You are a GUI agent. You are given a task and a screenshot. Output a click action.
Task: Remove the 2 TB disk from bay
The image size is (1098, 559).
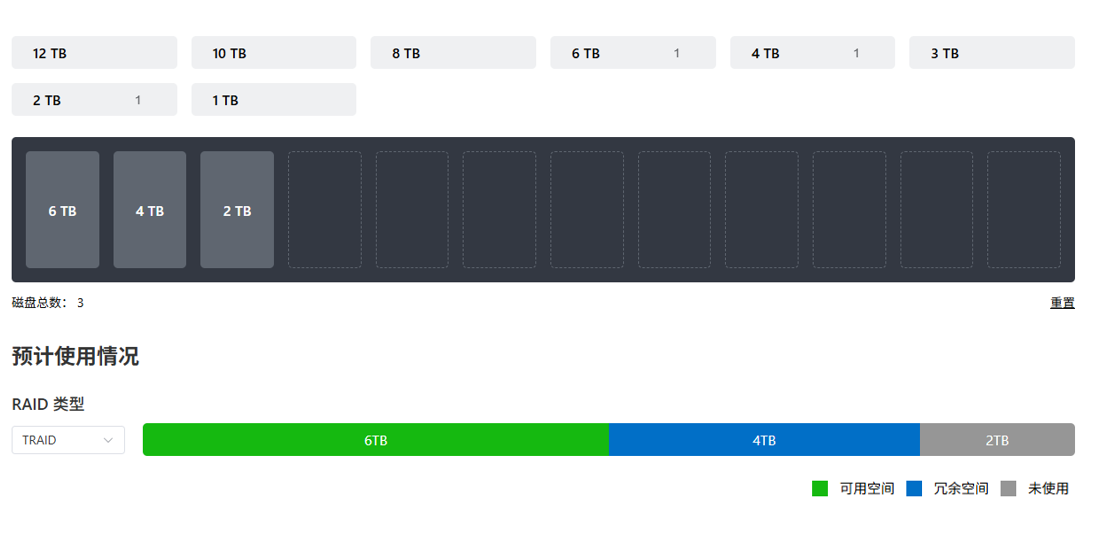(x=237, y=210)
